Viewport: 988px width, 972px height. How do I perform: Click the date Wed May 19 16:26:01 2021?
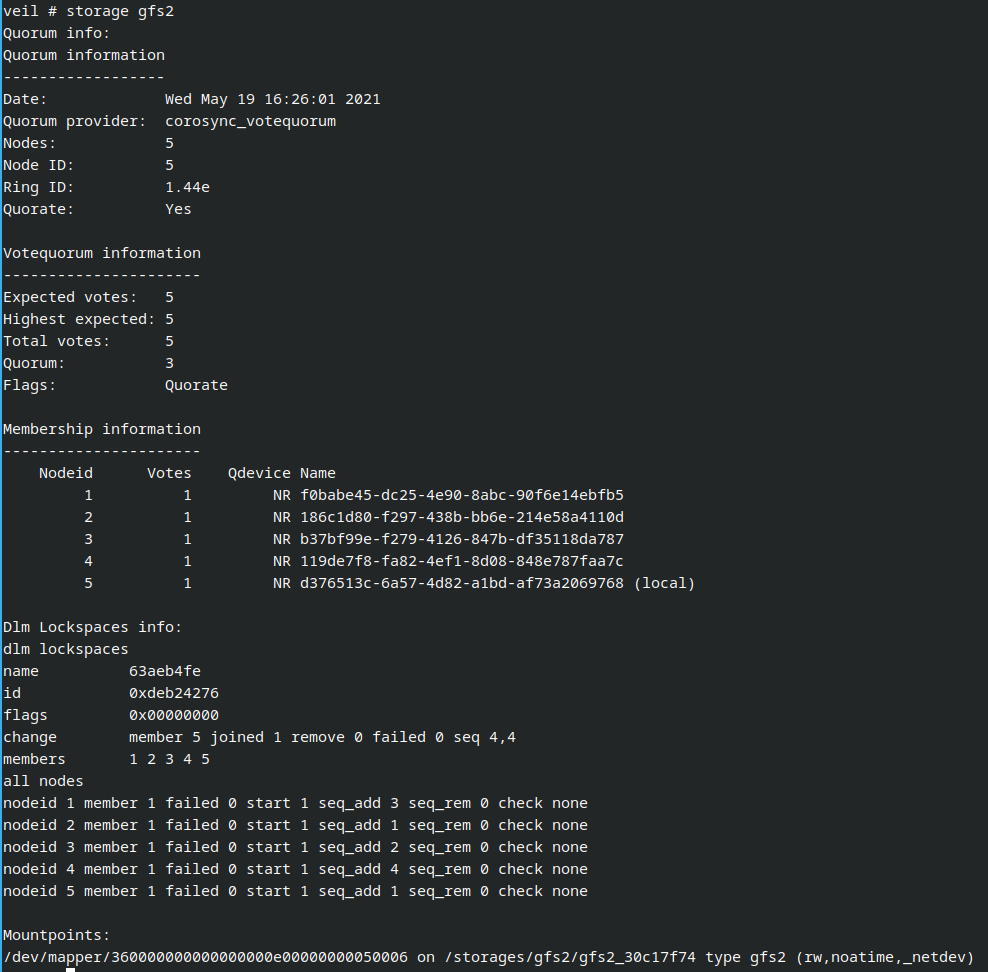[x=273, y=99]
